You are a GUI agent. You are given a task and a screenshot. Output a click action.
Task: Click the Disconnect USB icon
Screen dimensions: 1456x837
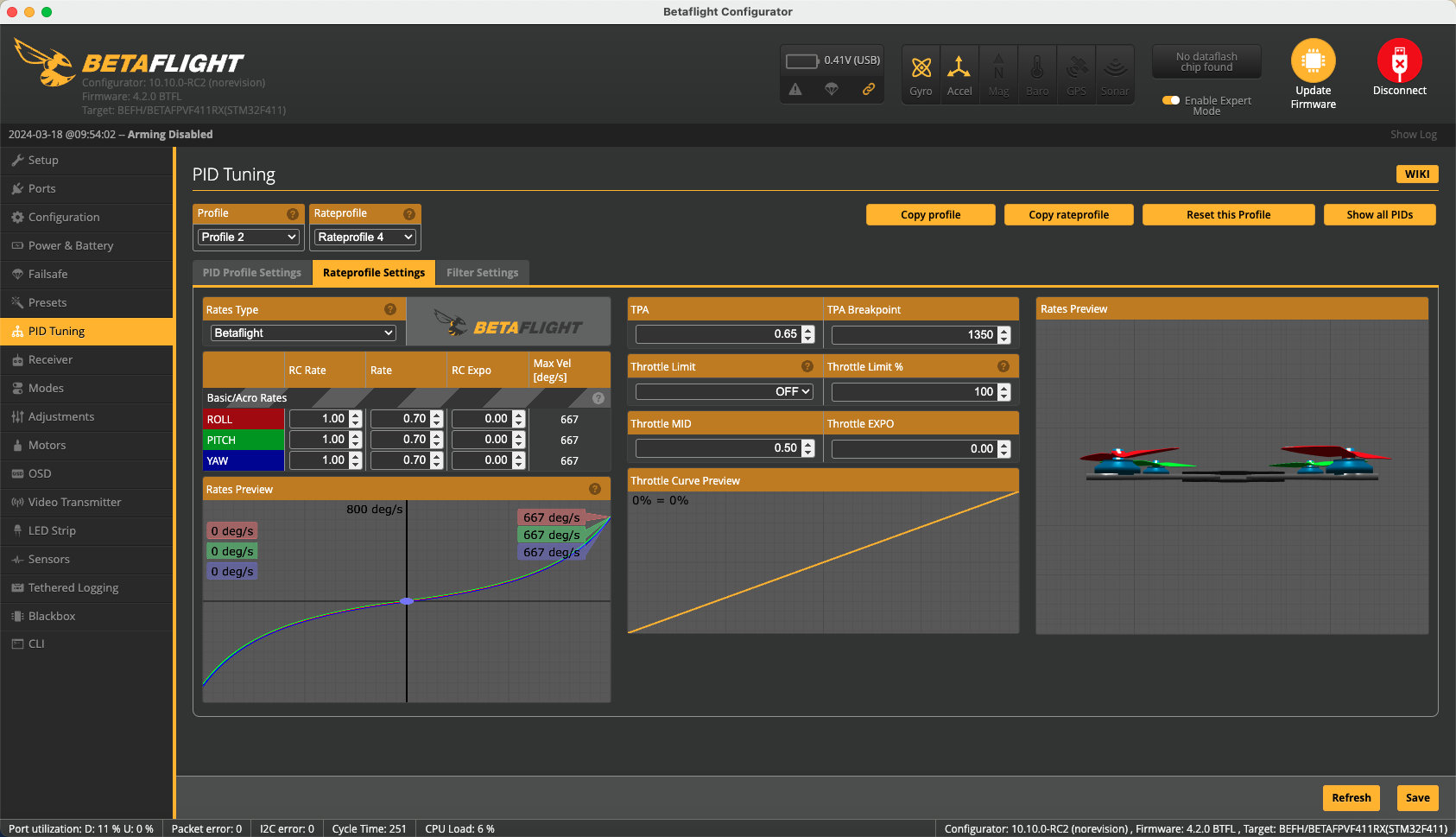tap(1400, 60)
